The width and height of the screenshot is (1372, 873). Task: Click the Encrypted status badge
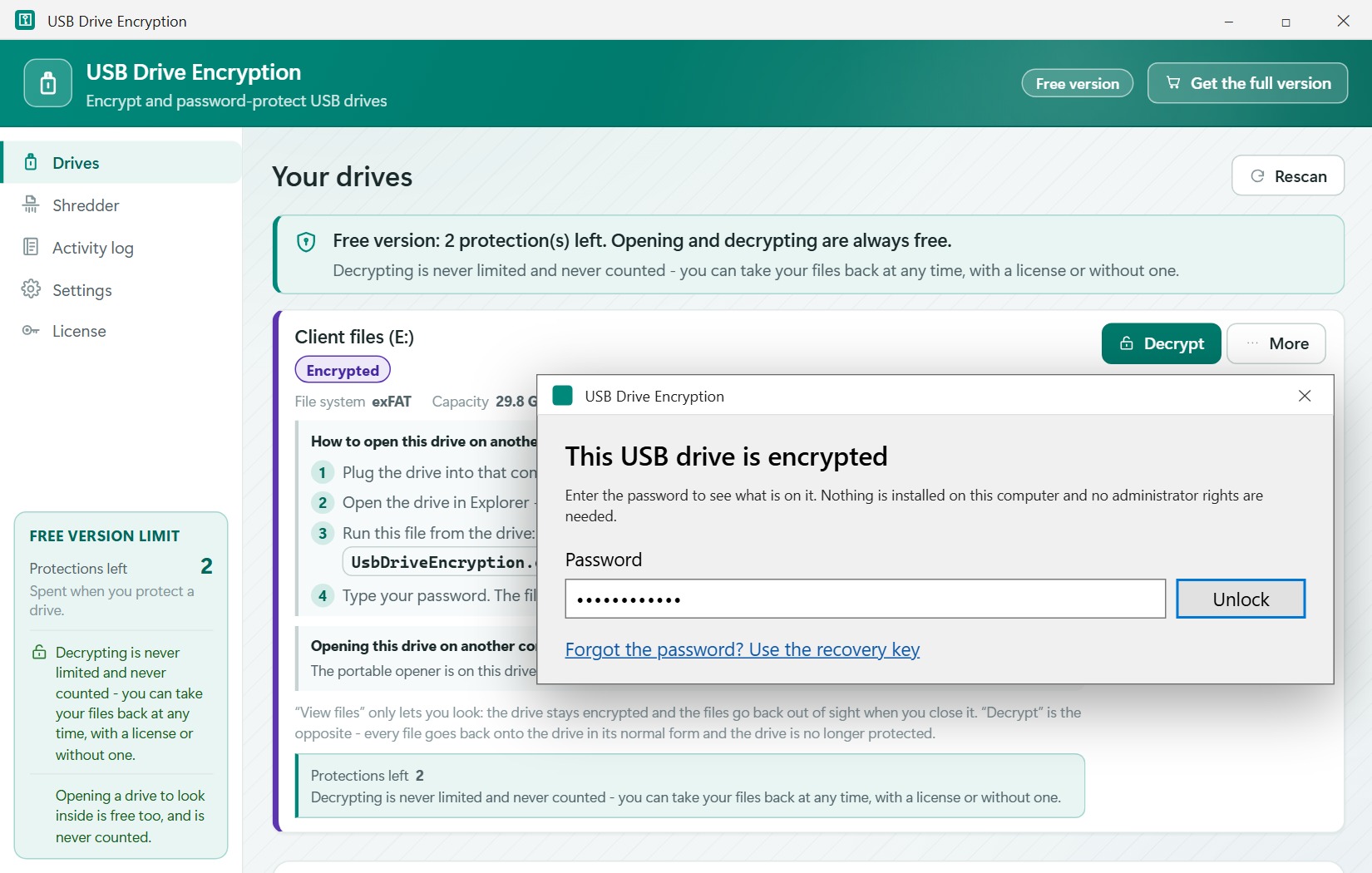[343, 370]
